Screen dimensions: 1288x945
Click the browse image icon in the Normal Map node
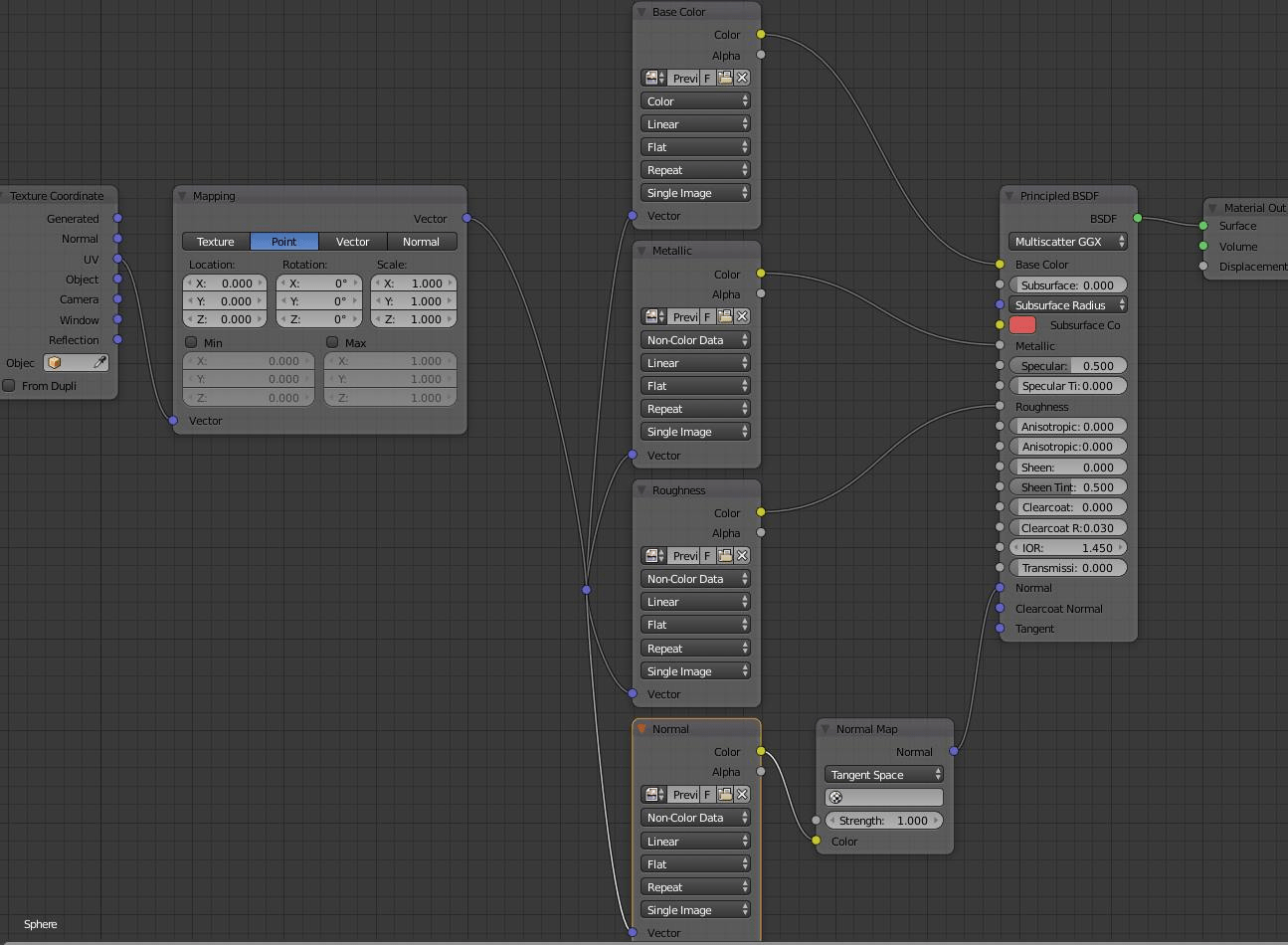coord(835,797)
